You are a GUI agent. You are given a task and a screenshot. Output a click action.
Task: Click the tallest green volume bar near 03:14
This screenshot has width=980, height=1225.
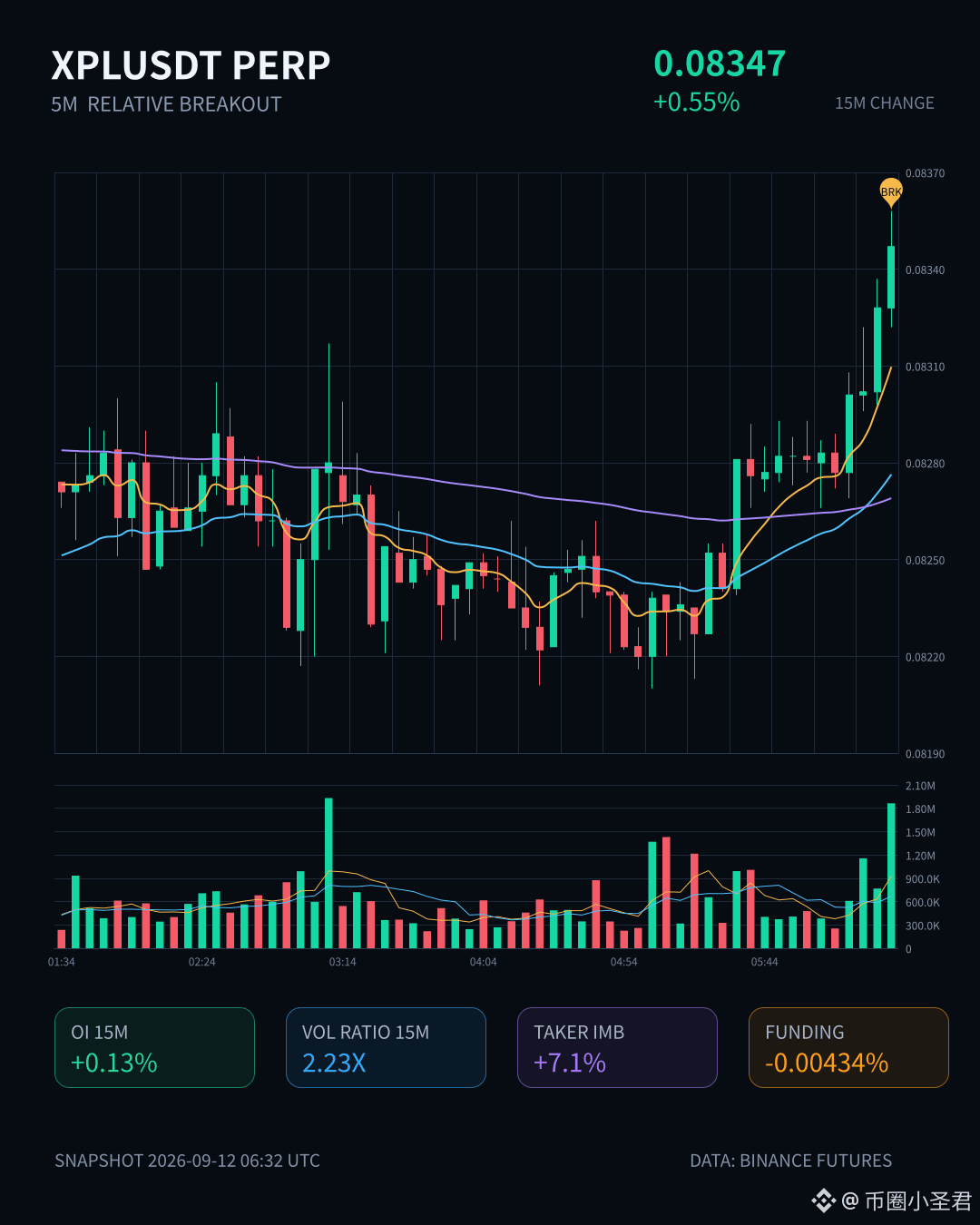click(328, 873)
